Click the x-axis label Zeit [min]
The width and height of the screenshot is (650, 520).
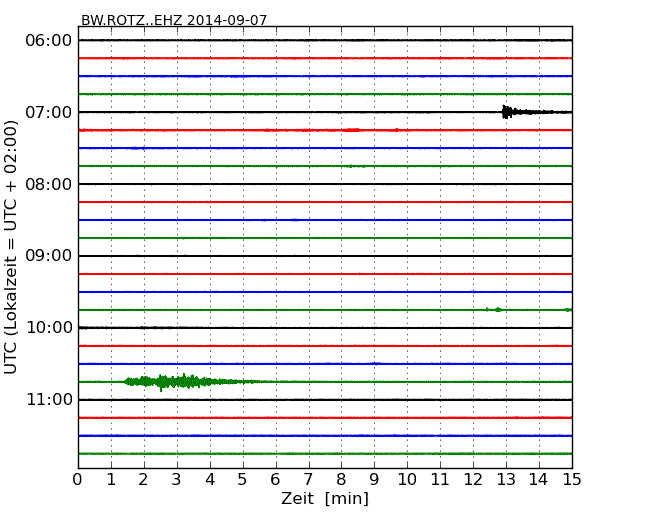point(325,498)
